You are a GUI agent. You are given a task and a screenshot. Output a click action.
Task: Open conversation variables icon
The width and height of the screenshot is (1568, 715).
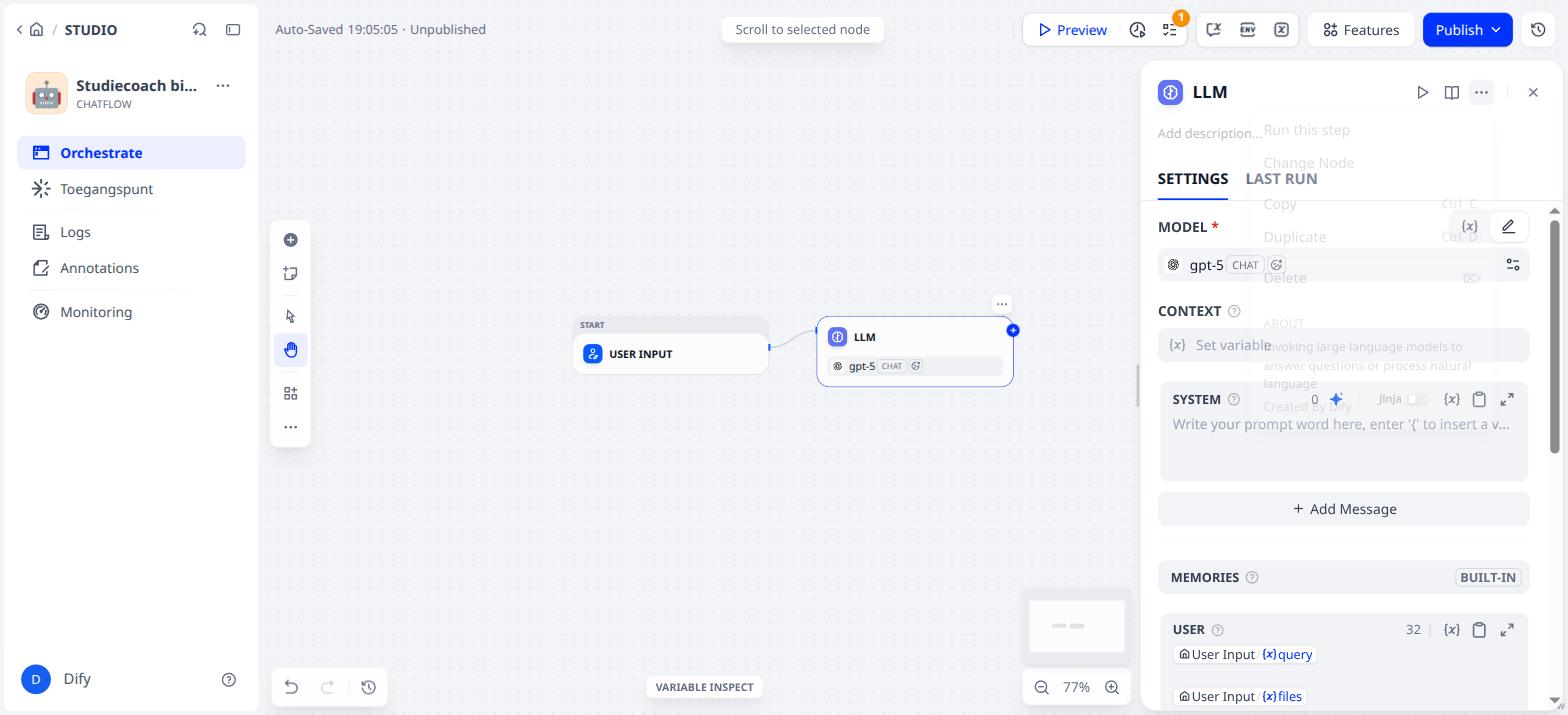1213,30
